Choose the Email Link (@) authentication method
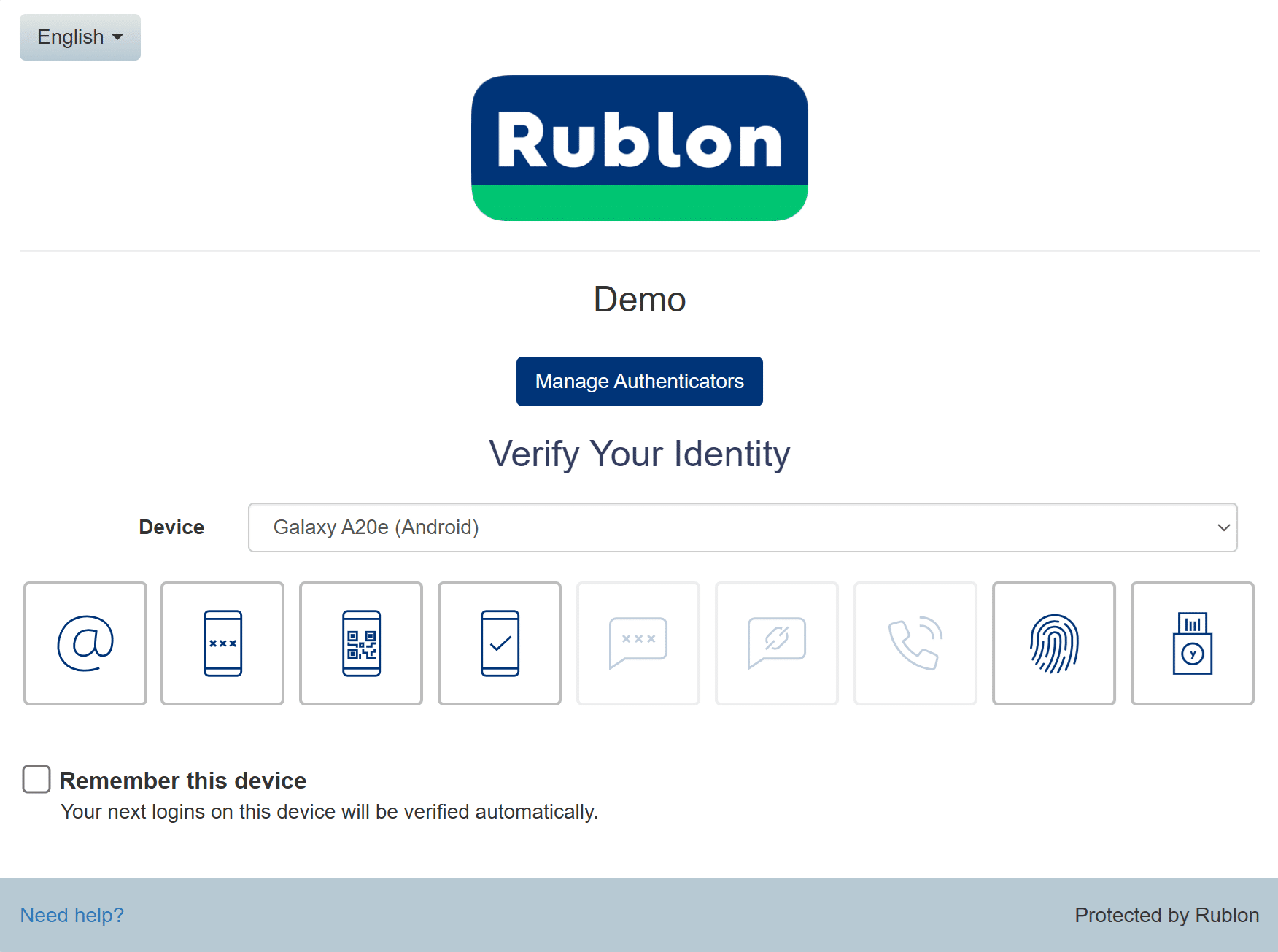1278x952 pixels. (x=85, y=643)
